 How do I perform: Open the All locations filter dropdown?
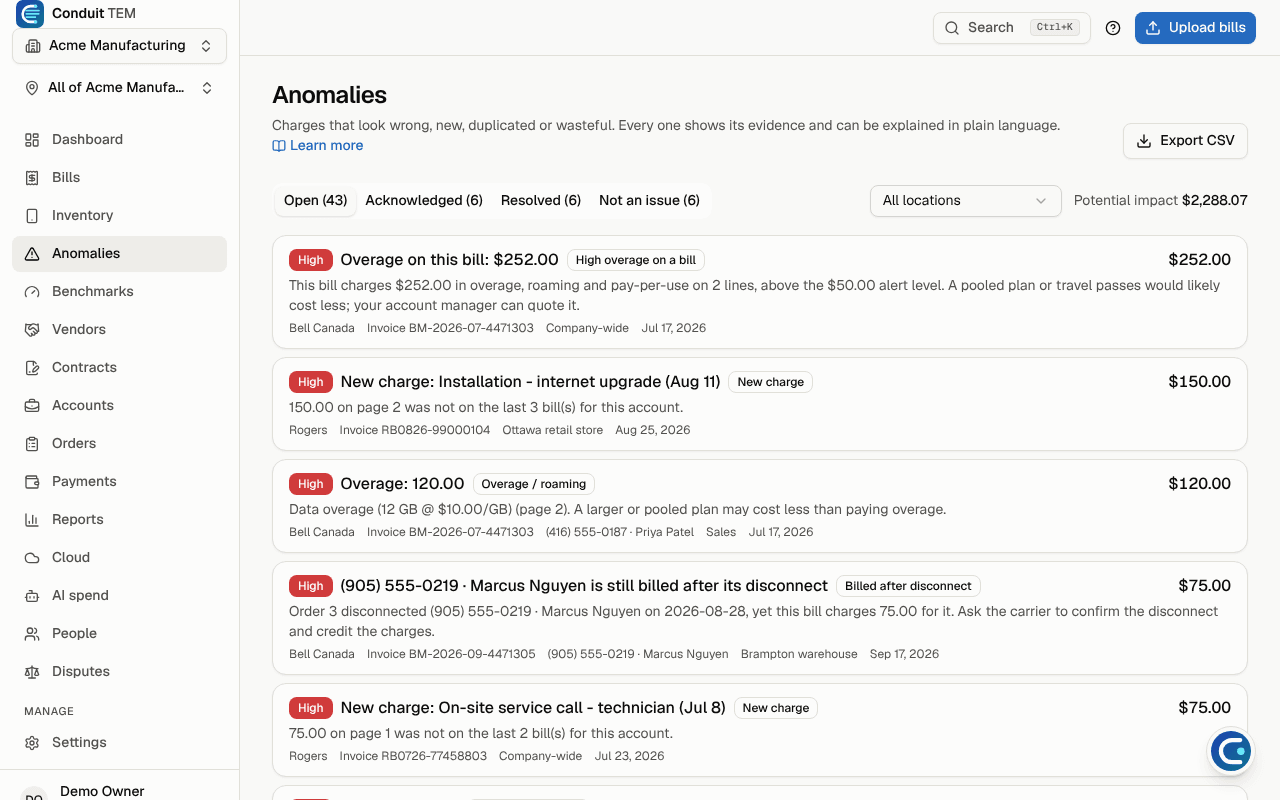pos(965,201)
